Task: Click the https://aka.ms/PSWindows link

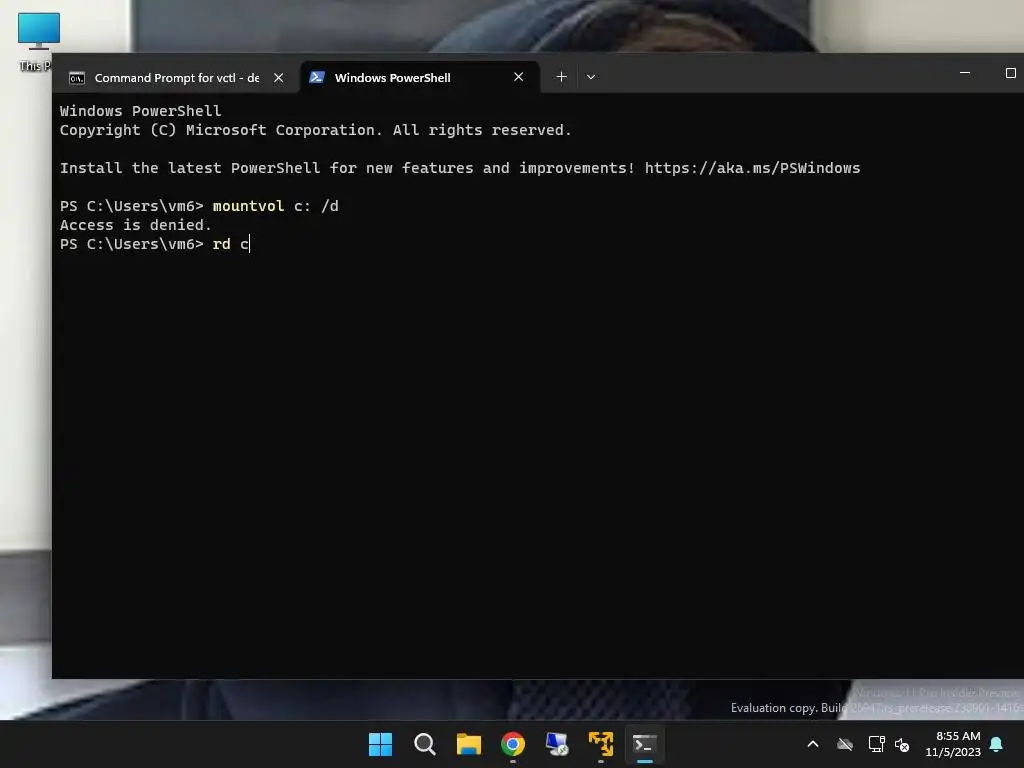Action: 752,168
